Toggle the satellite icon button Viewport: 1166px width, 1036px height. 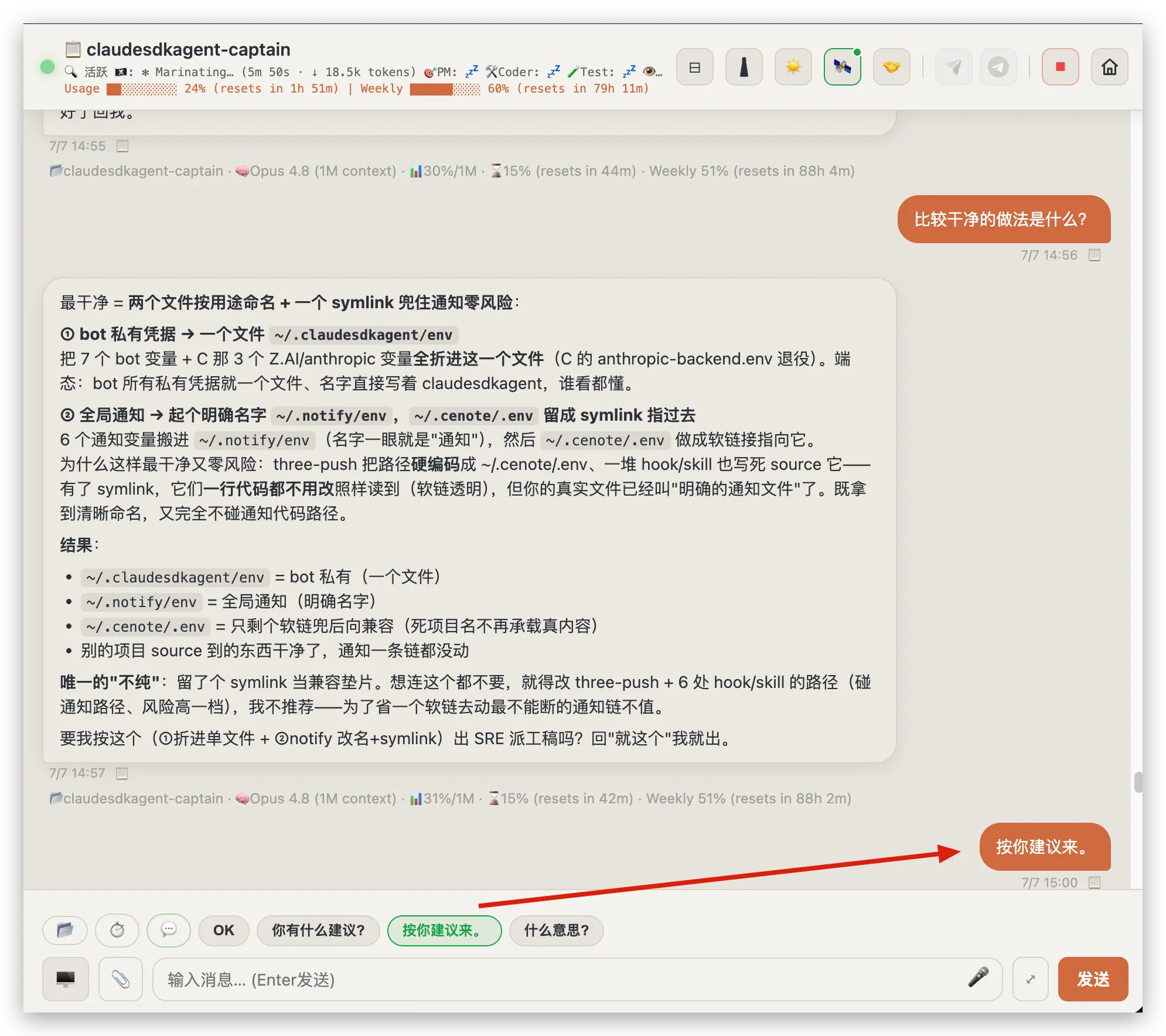click(842, 67)
